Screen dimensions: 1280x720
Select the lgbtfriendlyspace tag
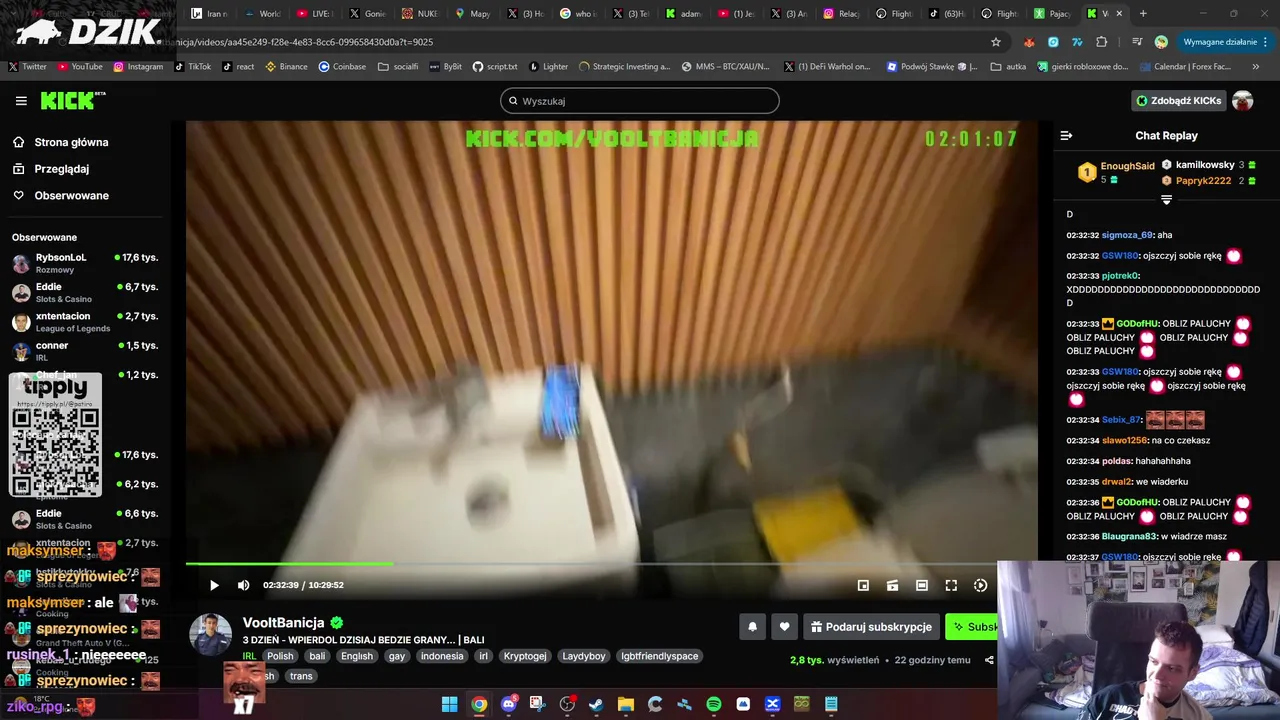658,656
